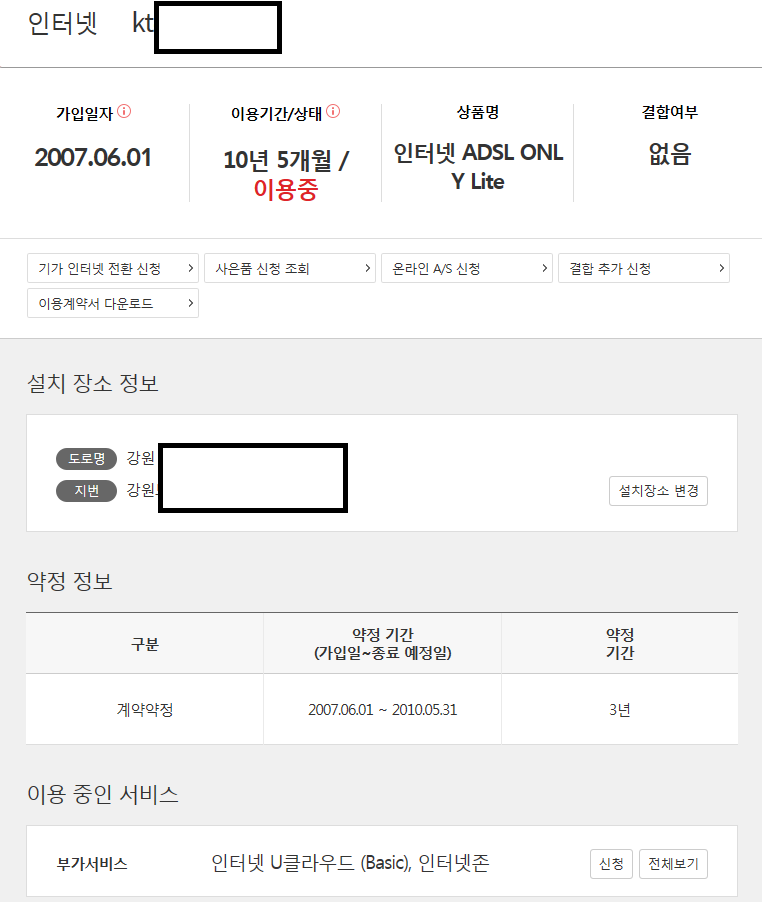The width and height of the screenshot is (762, 902).
Task: Click the 설치장소 변경 button
Action: [x=658, y=491]
